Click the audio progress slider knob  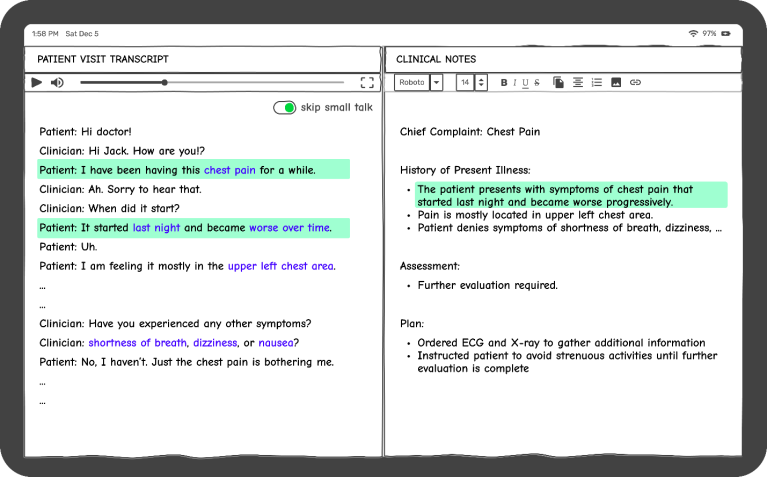coord(165,83)
